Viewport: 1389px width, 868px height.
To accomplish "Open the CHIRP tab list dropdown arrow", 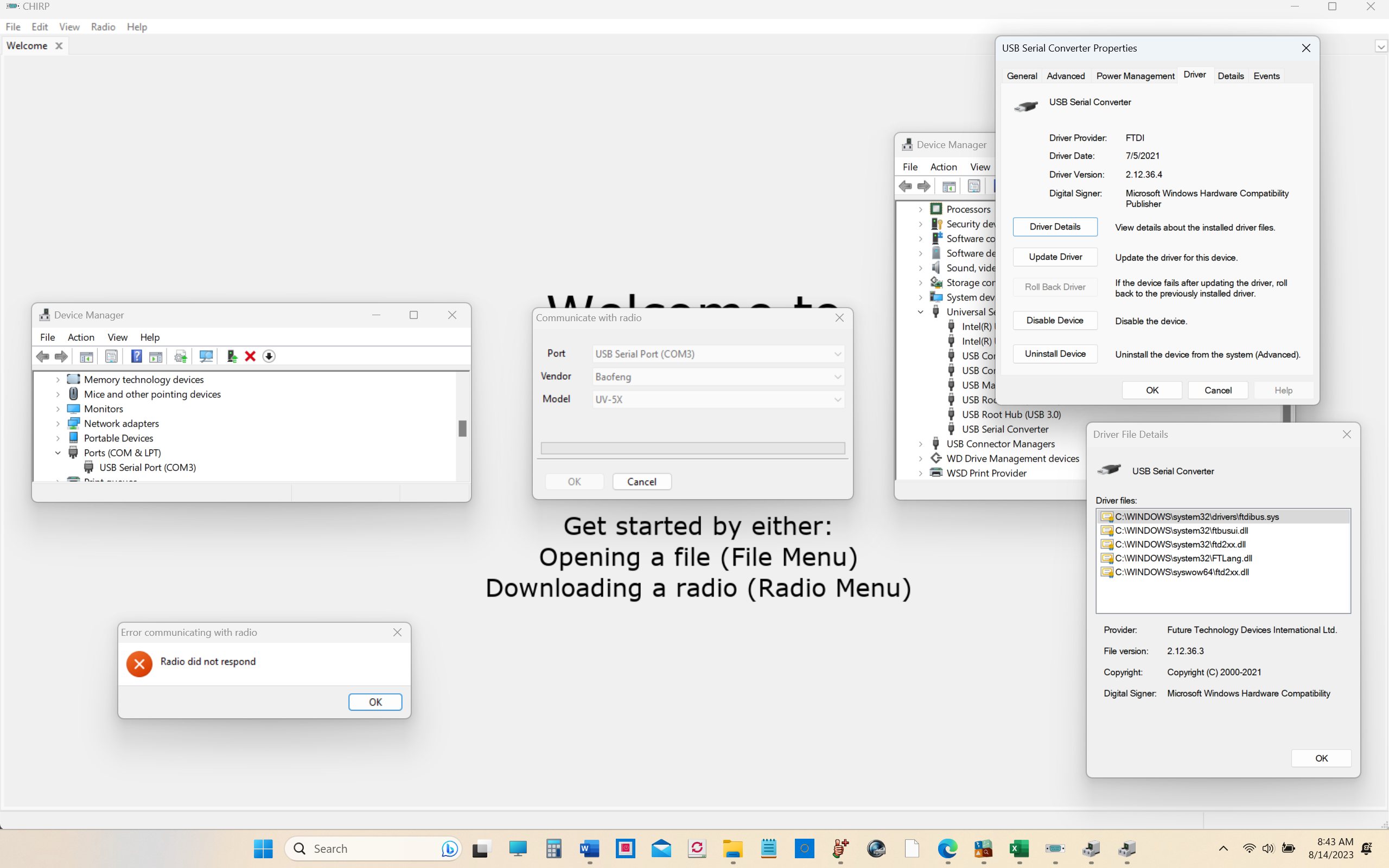I will [1381, 47].
